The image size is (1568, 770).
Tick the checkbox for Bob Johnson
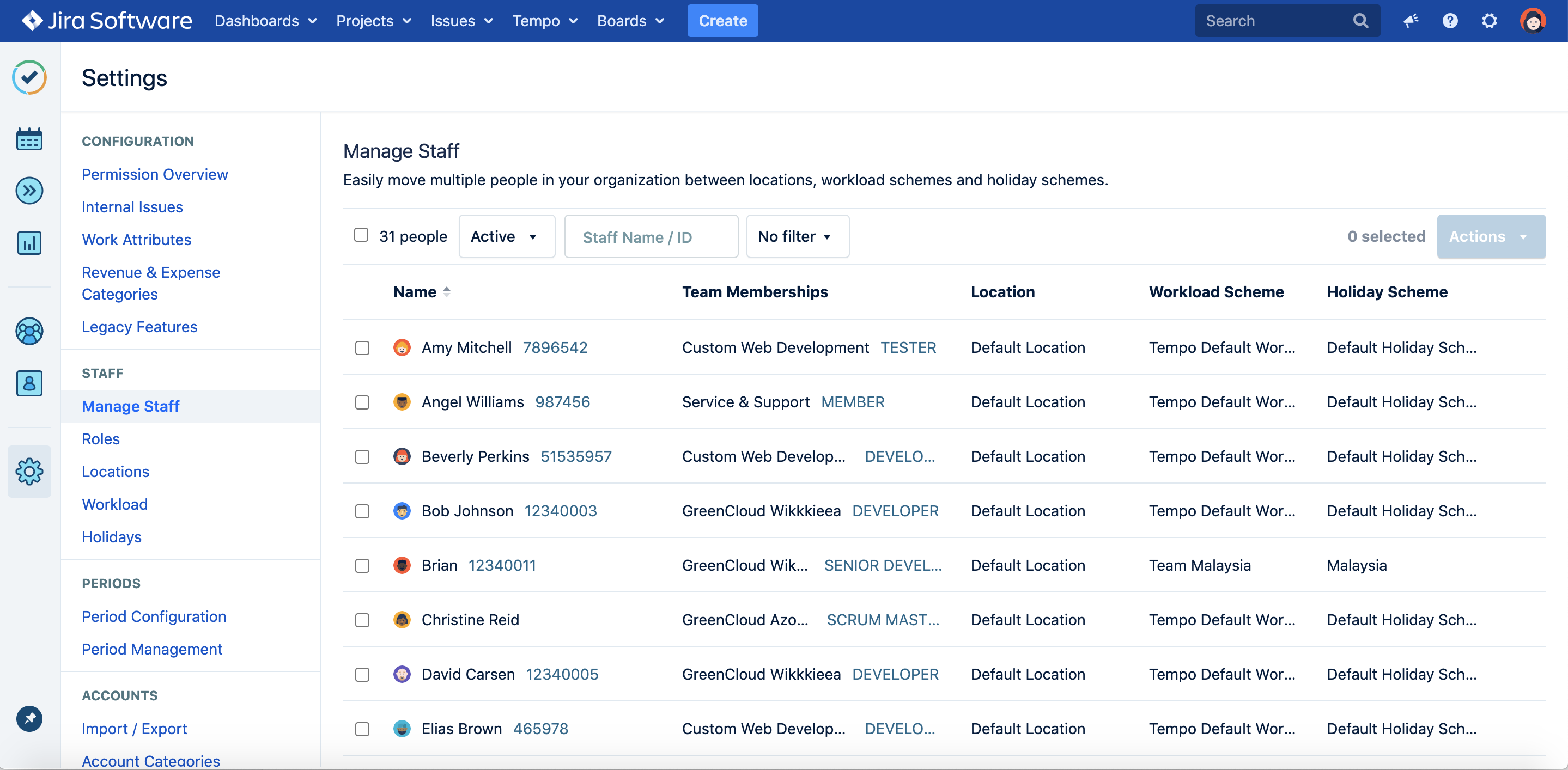pos(362,511)
